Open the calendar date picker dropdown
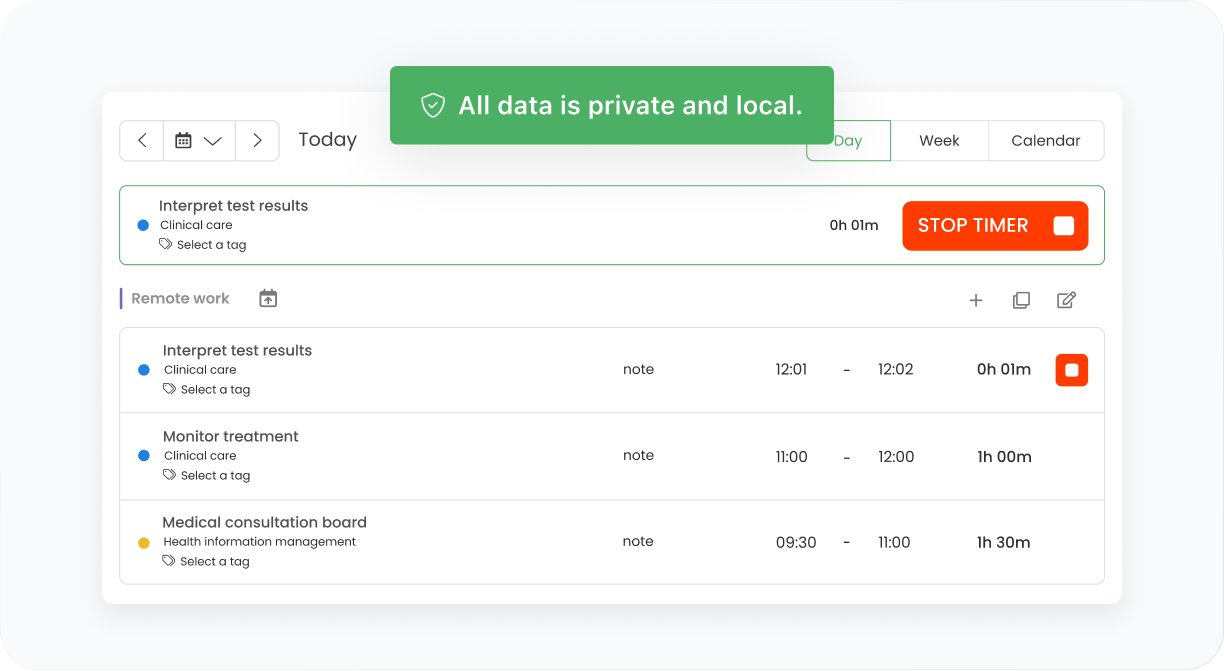1224x671 pixels. [199, 141]
